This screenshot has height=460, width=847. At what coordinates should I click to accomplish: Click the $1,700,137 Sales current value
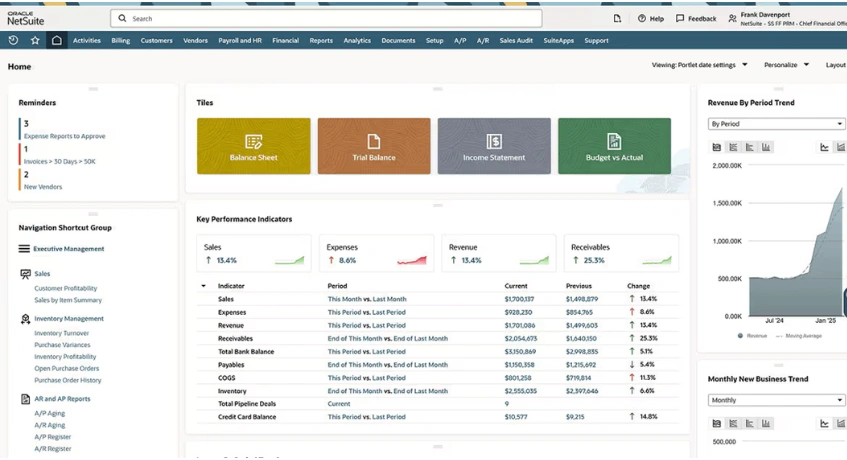(519, 299)
